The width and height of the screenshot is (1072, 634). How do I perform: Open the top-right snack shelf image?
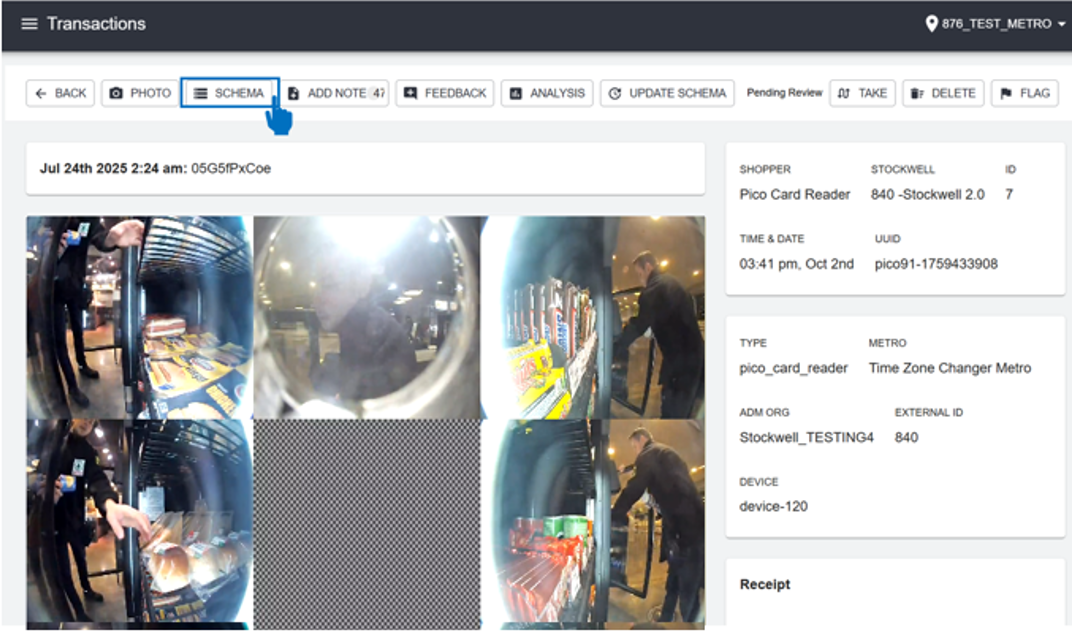[x=592, y=317]
